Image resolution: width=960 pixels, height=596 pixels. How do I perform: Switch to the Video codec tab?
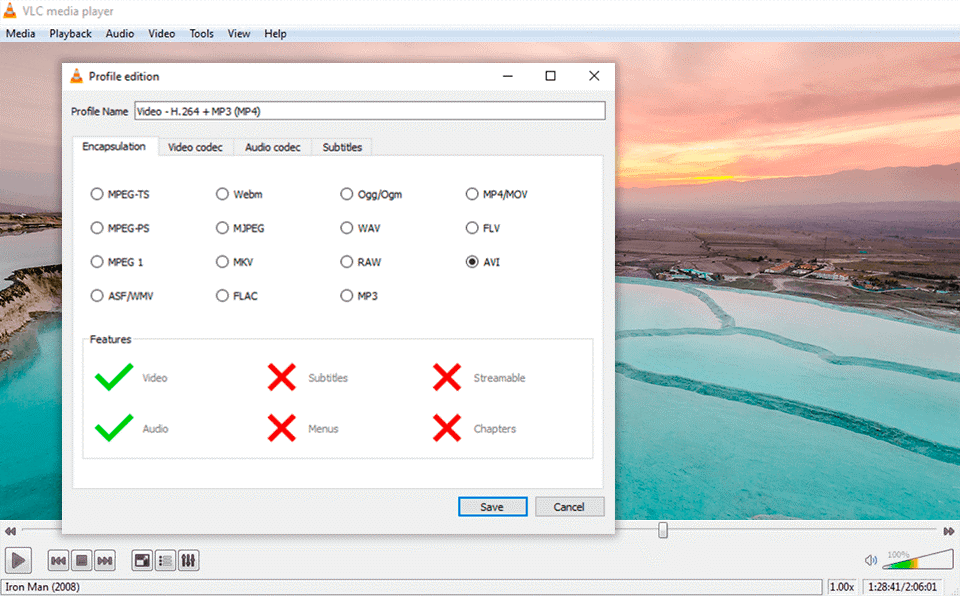(195, 147)
